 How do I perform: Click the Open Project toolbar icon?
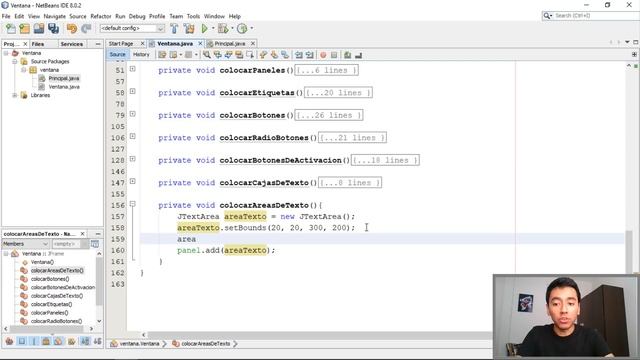tap(39, 29)
